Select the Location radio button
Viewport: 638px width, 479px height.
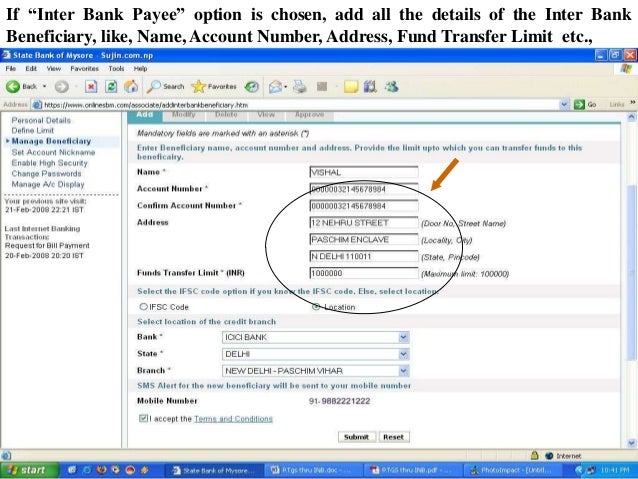click(316, 307)
